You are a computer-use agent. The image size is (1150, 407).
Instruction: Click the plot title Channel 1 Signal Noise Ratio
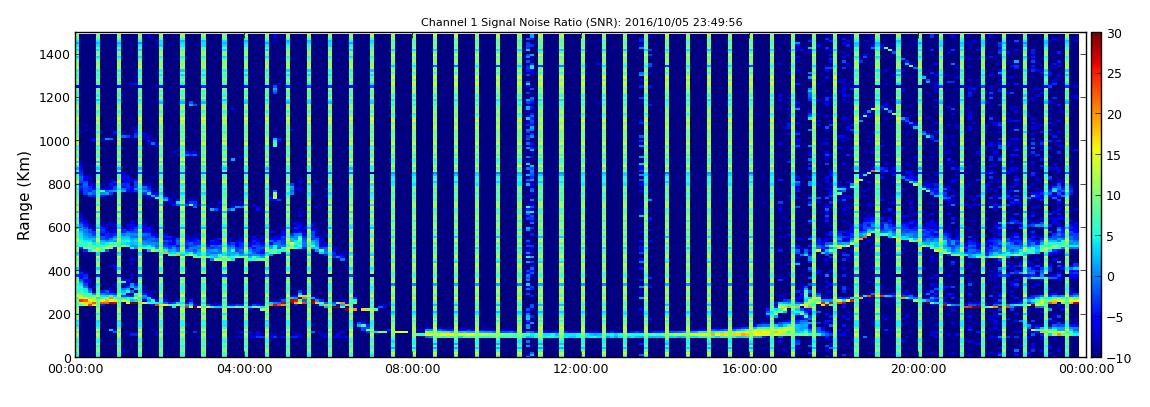click(x=582, y=23)
